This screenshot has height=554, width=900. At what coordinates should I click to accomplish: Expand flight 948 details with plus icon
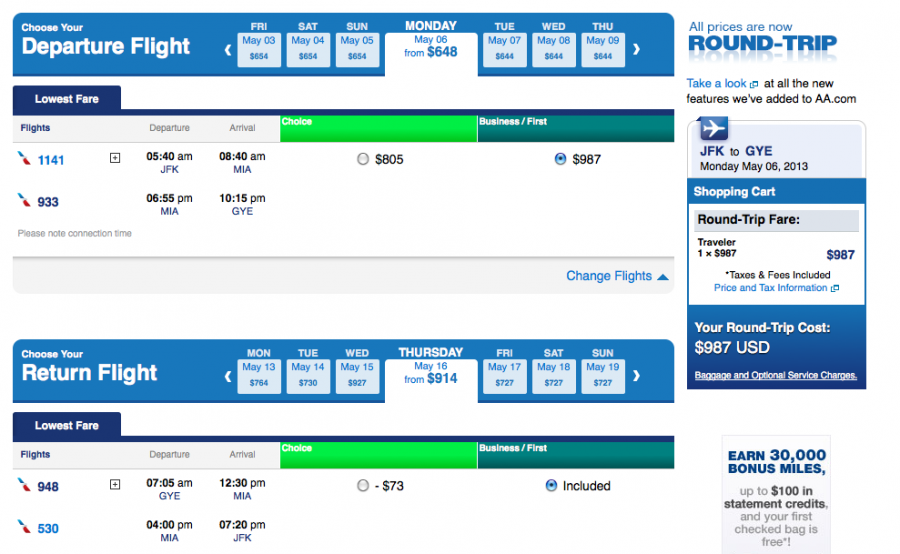115,485
